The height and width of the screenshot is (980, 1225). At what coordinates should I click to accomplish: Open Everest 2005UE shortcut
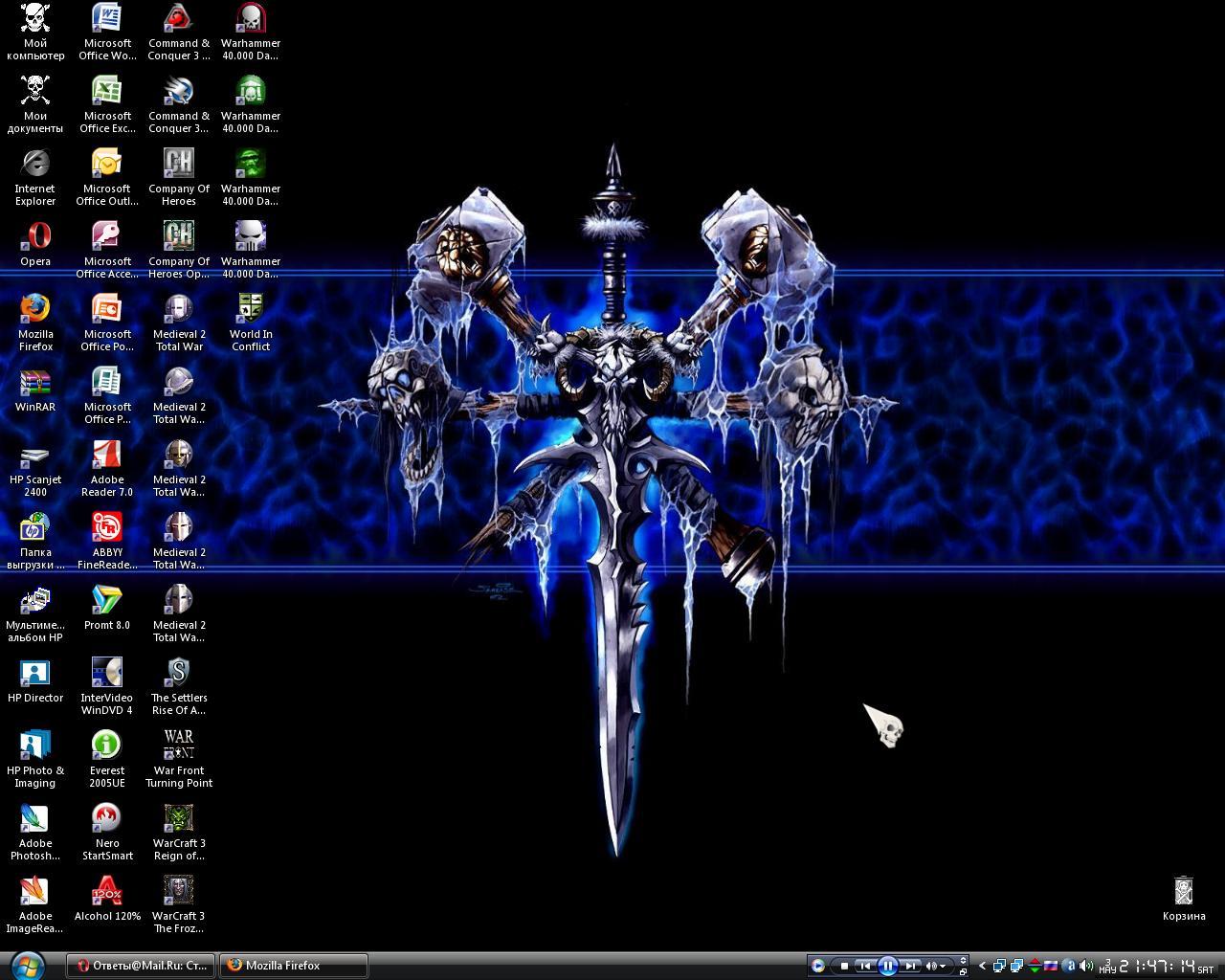coord(107,759)
